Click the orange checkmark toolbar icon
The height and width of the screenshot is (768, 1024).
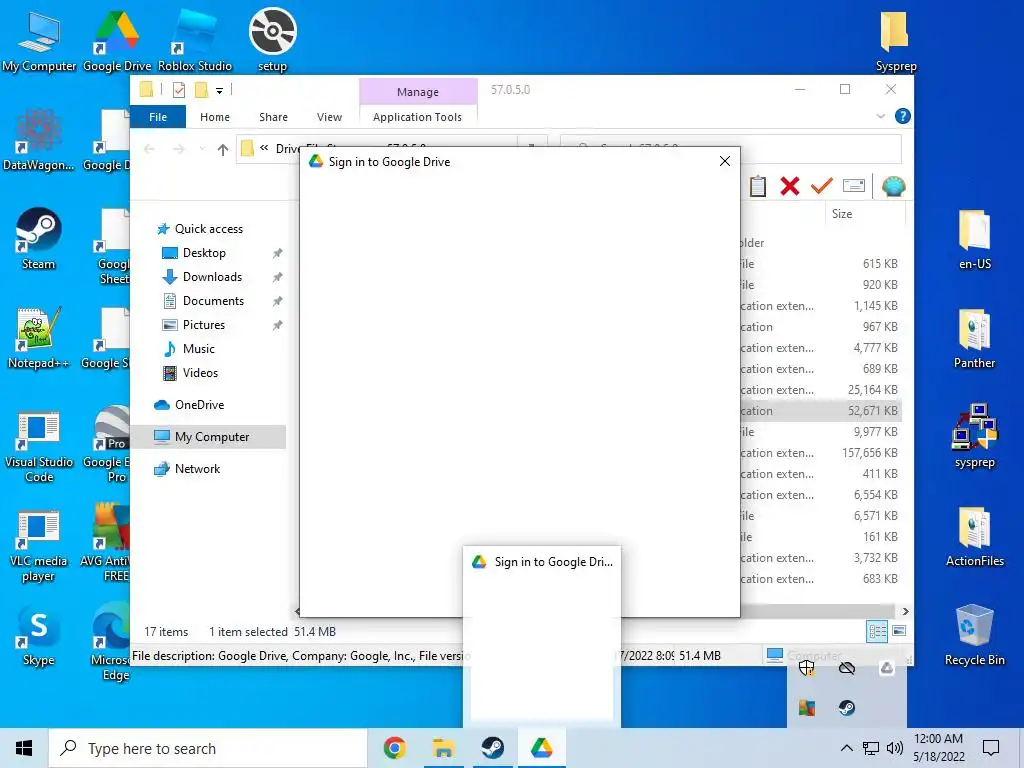pos(822,186)
